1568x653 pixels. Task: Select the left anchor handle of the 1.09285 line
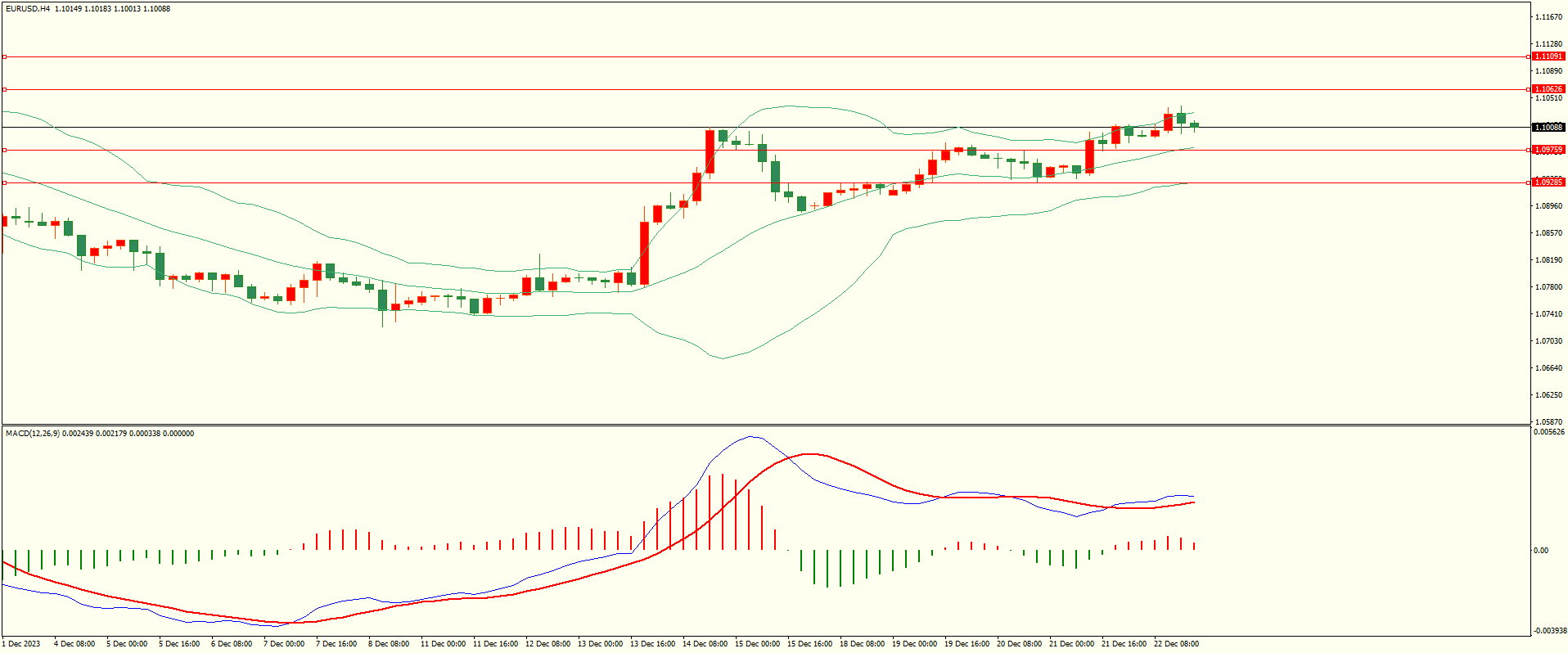click(4, 182)
